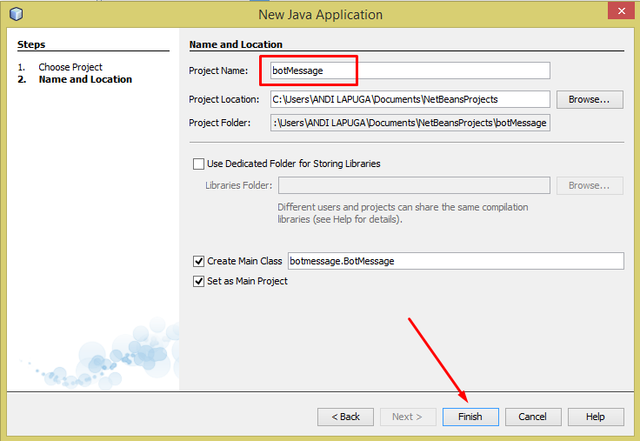Image resolution: width=640 pixels, height=441 pixels.
Task: Uncheck Set as Main Project checkbox
Action: (x=198, y=281)
